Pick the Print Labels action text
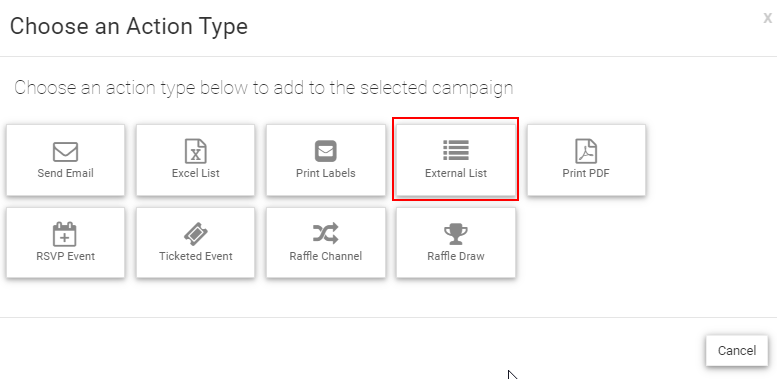The image size is (777, 379). point(326,173)
